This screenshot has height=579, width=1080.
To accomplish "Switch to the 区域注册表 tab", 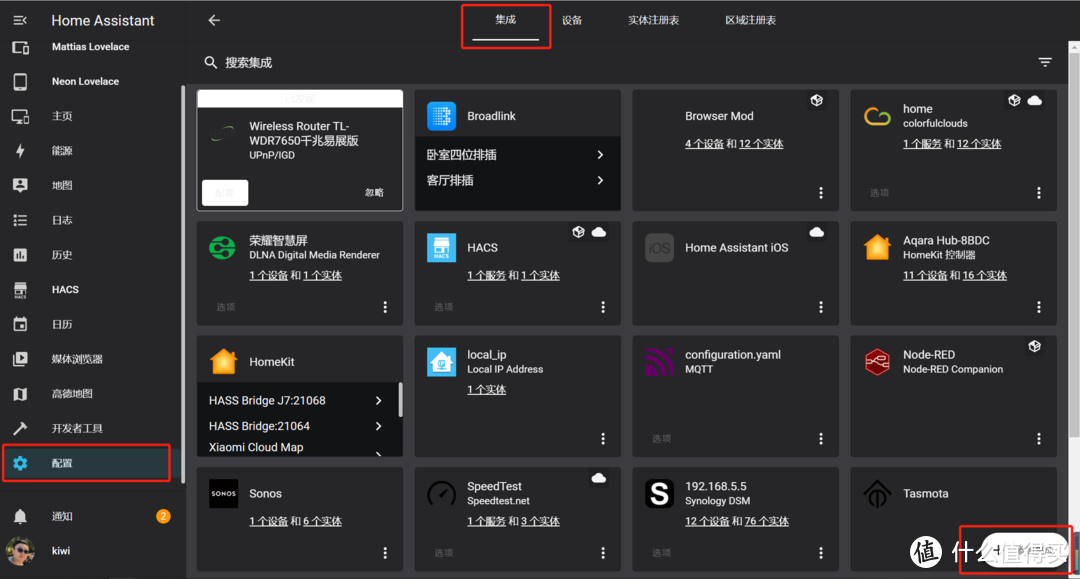I will 751,21.
